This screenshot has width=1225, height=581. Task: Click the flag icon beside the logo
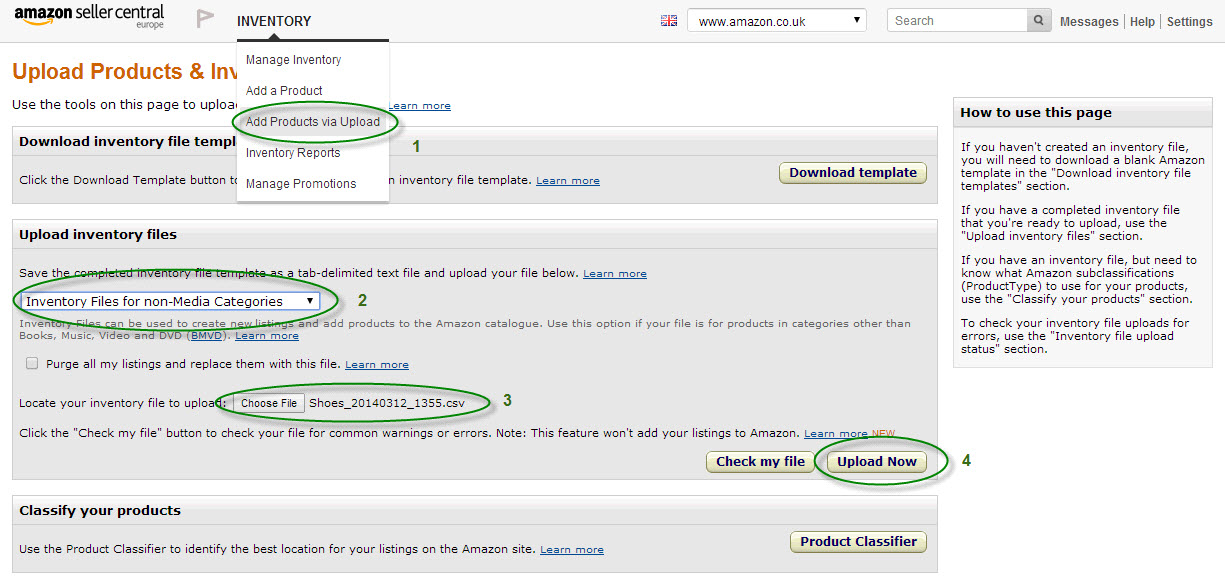(x=205, y=19)
